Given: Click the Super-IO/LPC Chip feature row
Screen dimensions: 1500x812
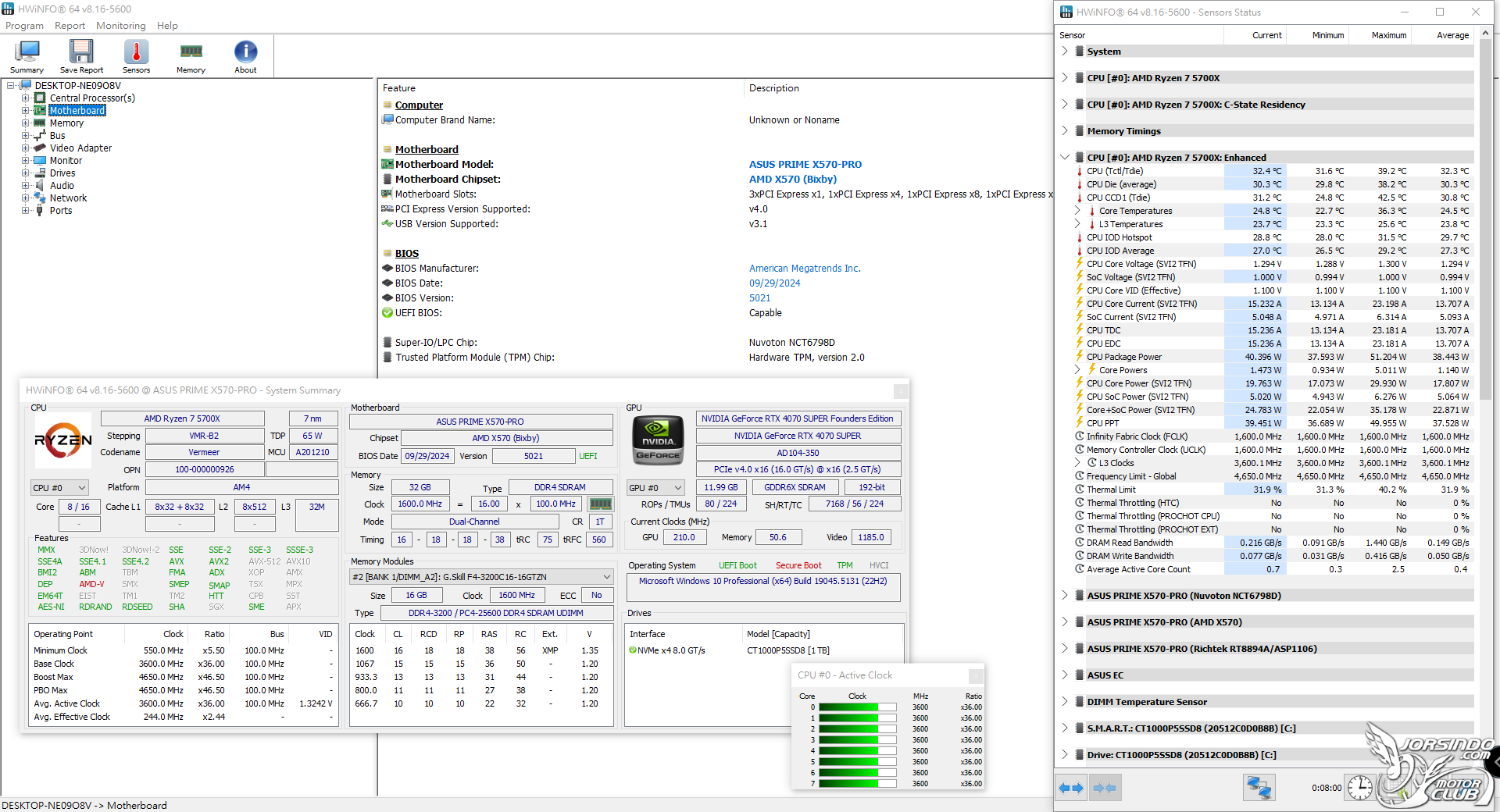Looking at the screenshot, I should (716, 343).
